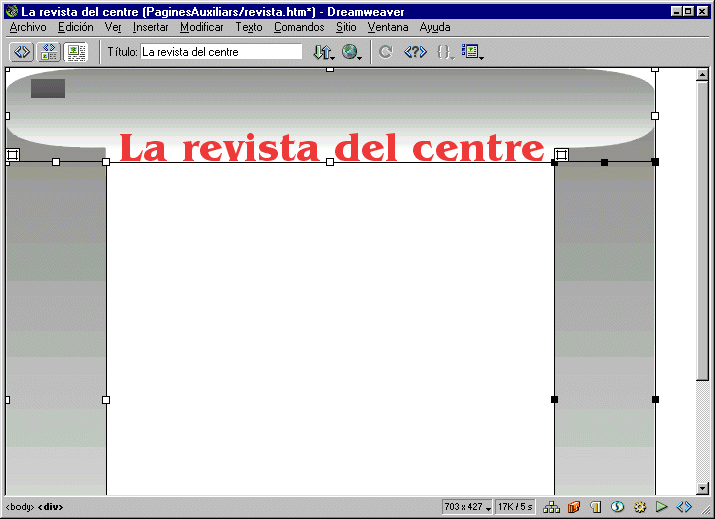Click the window resize grip in status bar
This screenshot has width=715, height=519.
pos(705,508)
